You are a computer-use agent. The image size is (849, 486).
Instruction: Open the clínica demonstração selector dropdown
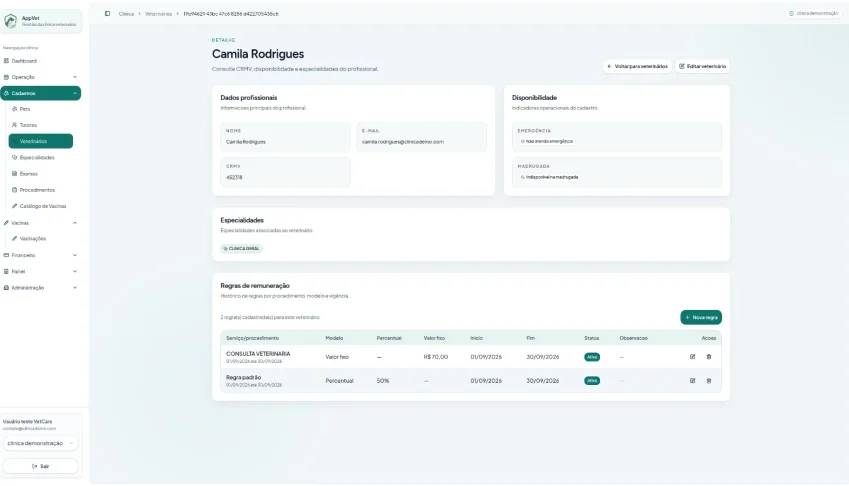tap(41, 443)
